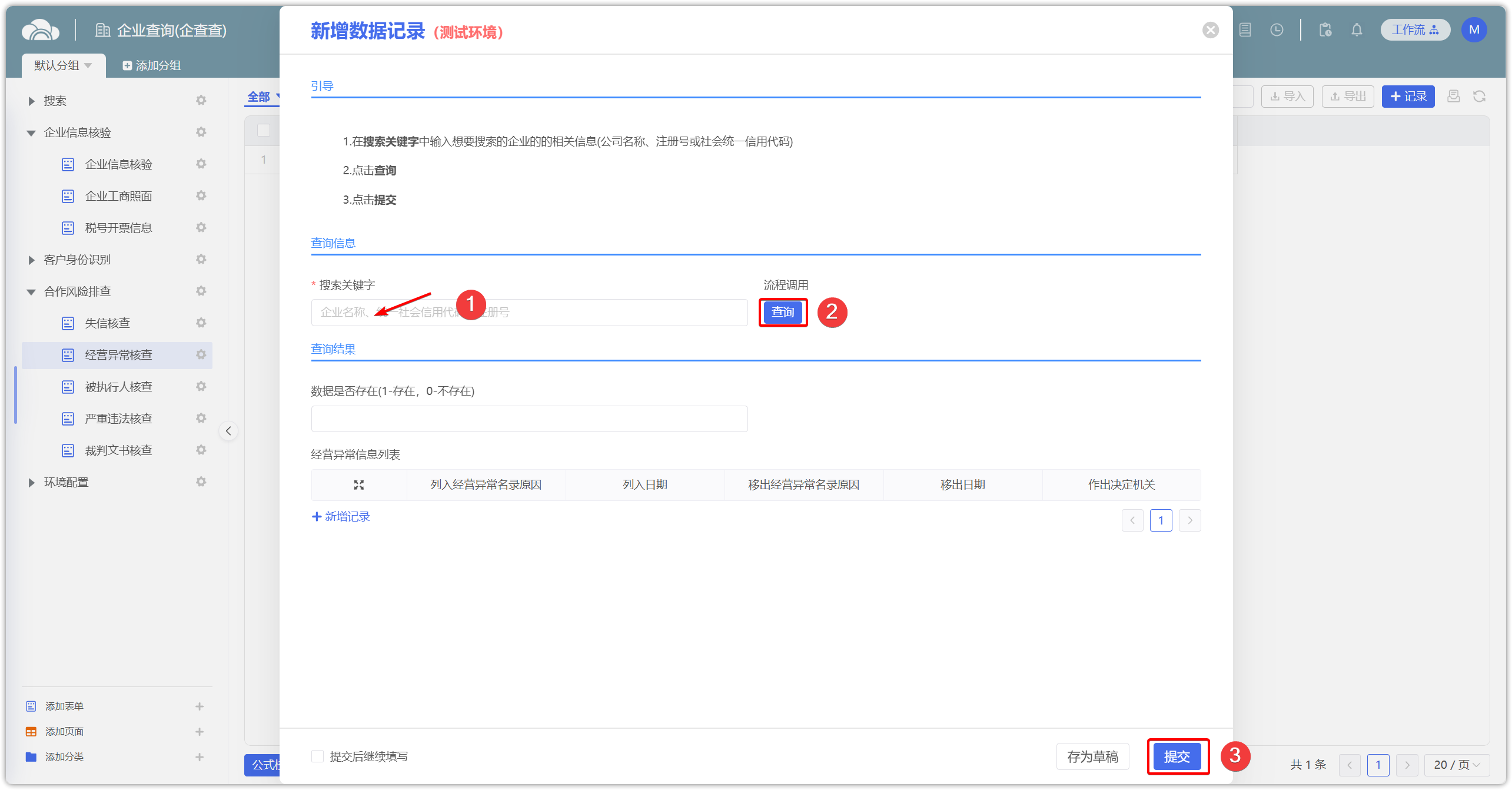Click 导入 button
This screenshot has height=790, width=1512.
click(1287, 96)
